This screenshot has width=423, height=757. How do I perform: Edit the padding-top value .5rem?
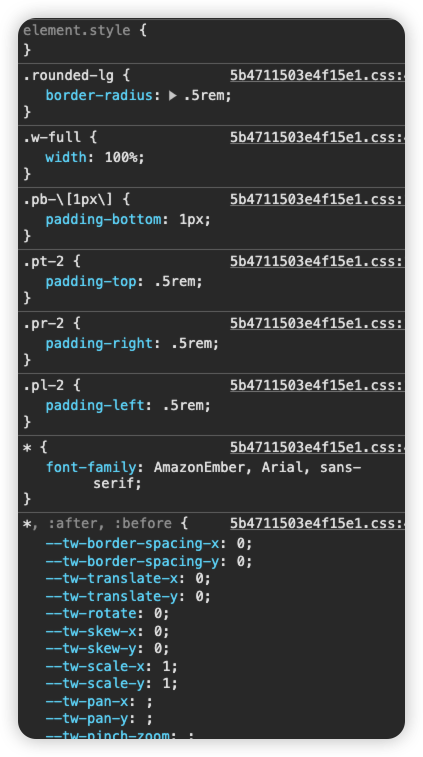pyautogui.click(x=174, y=281)
